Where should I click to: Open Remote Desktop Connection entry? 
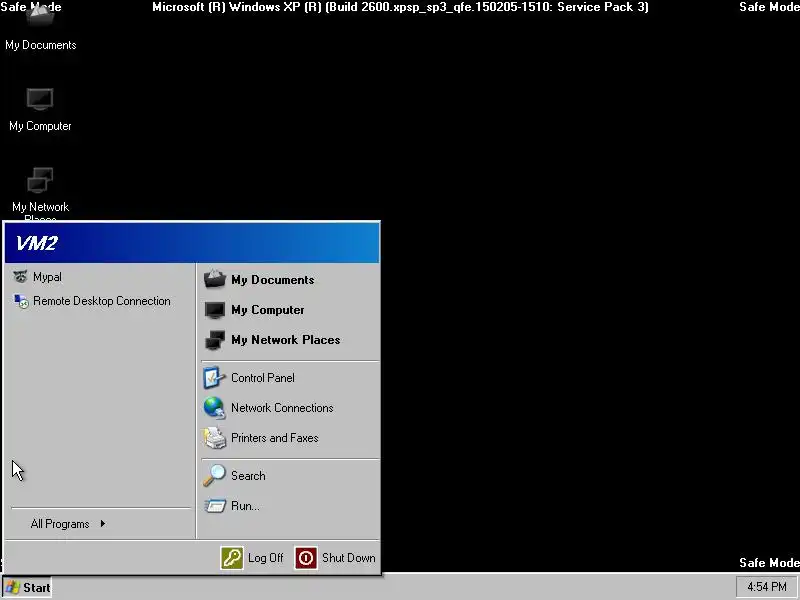click(x=102, y=301)
